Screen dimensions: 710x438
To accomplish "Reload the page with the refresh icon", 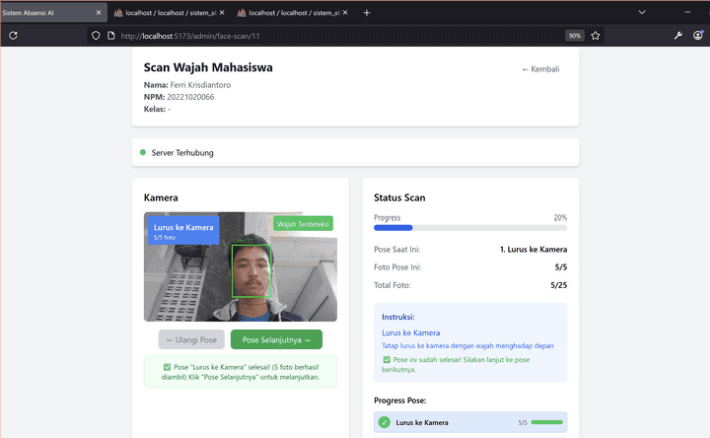I will point(13,35).
